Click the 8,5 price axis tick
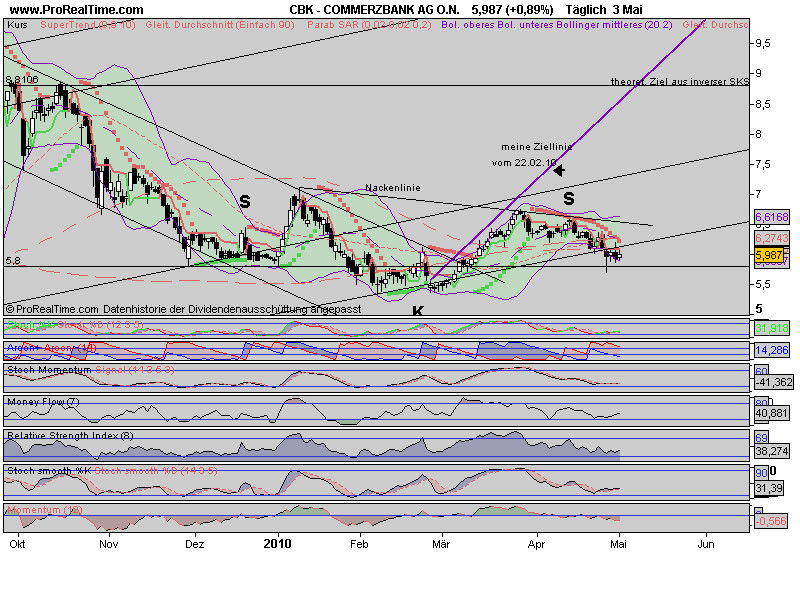Viewport: 800px width, 600px height. click(763, 104)
